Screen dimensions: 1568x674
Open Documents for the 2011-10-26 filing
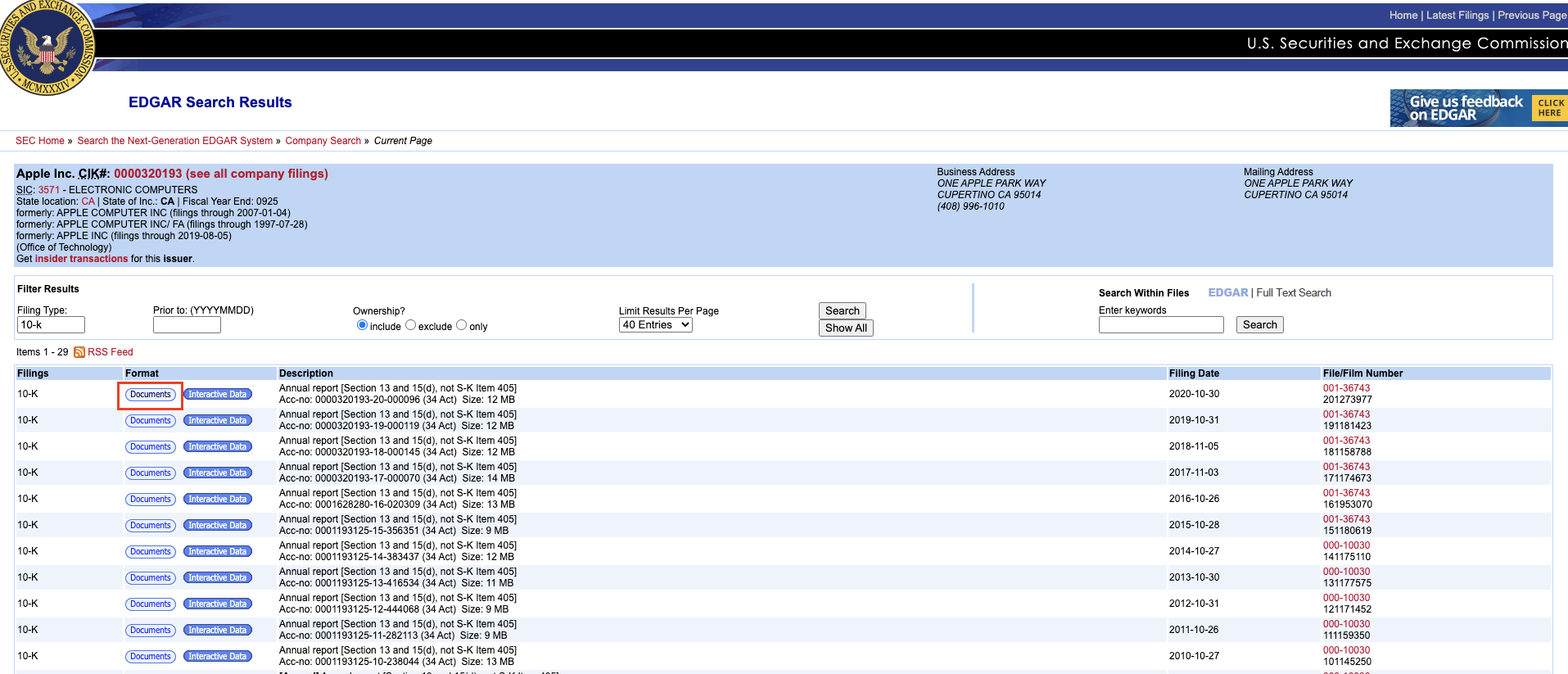coord(151,631)
